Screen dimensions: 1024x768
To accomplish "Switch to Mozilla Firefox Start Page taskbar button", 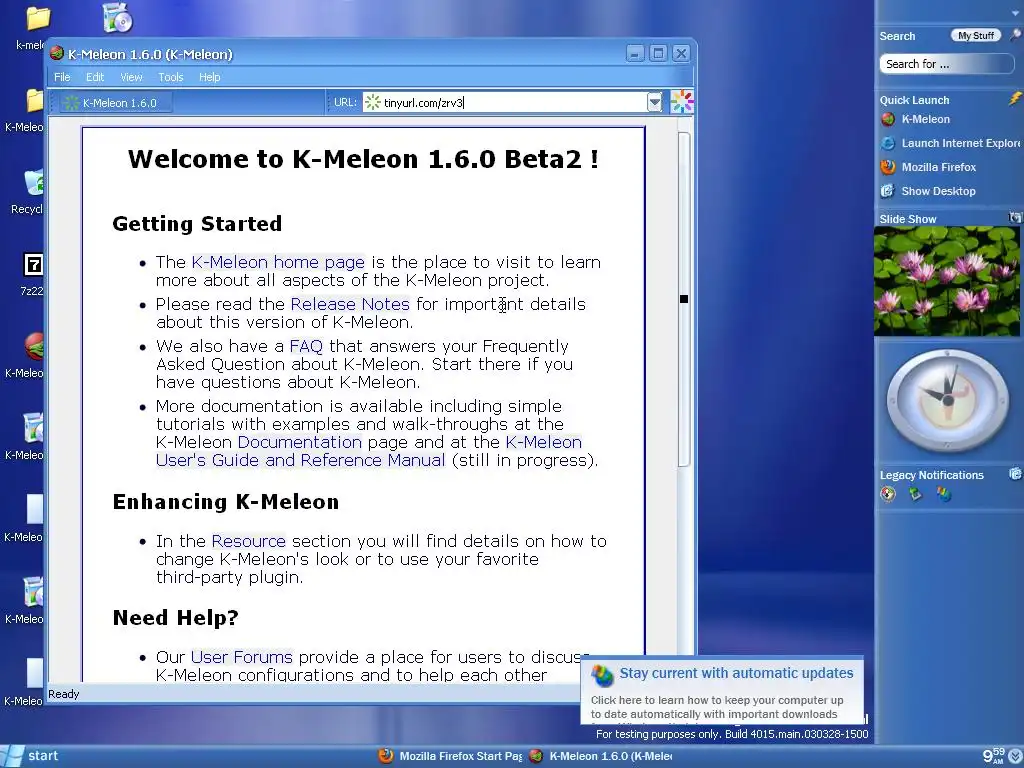I will 451,756.
